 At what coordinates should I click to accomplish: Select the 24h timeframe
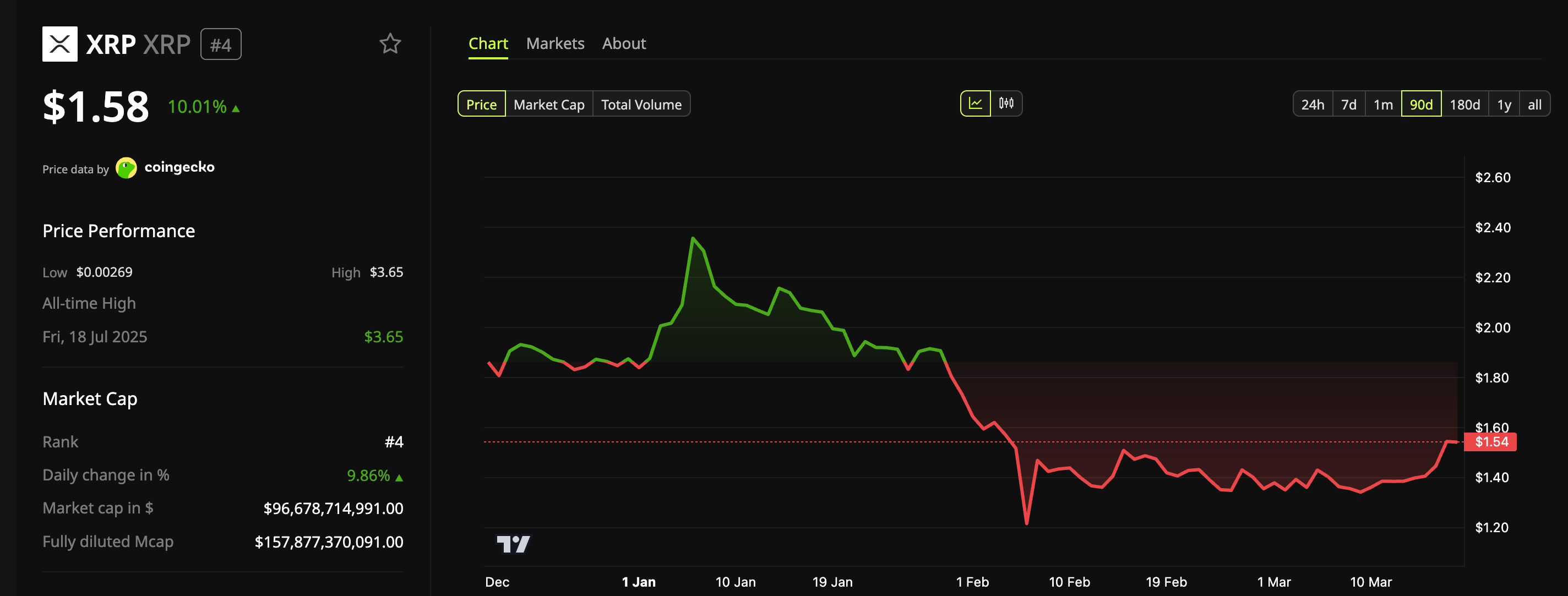(x=1313, y=104)
